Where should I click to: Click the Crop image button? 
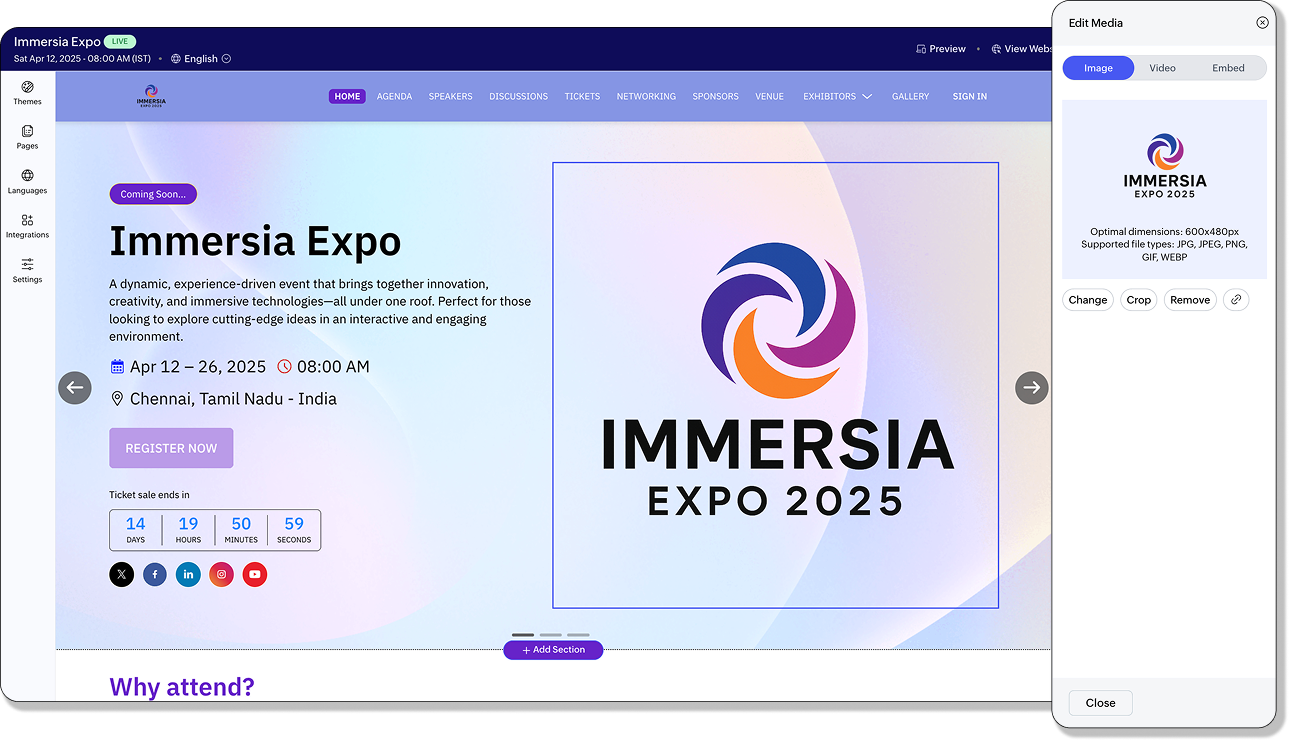click(1138, 300)
